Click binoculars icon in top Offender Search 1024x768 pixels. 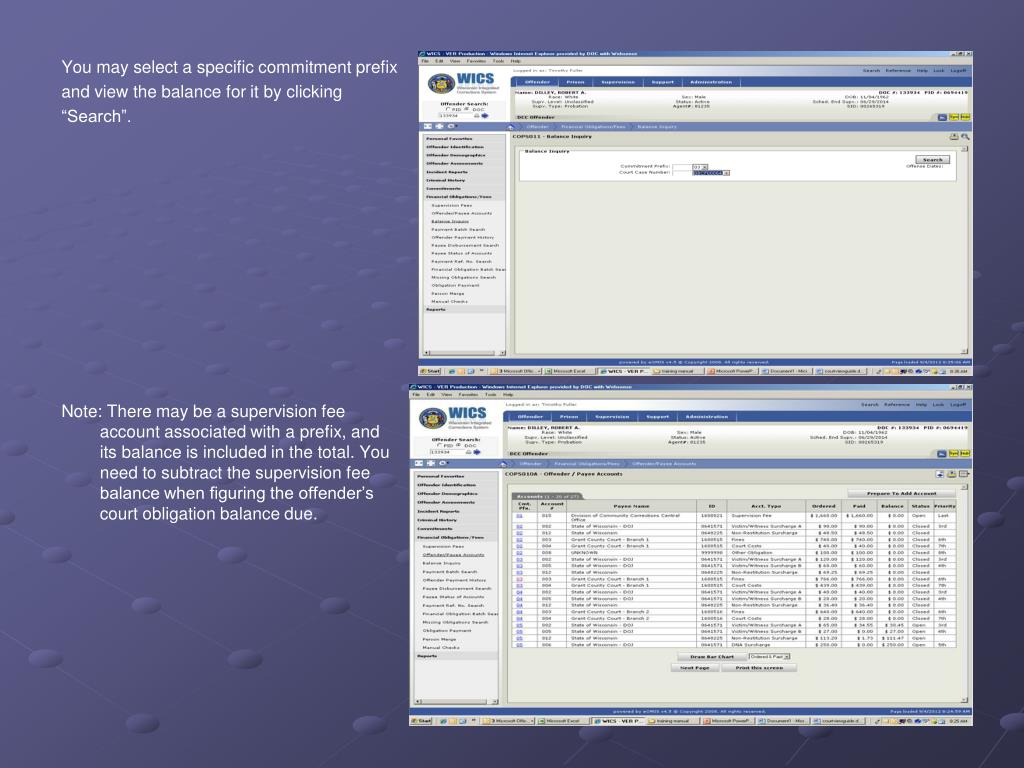477,116
